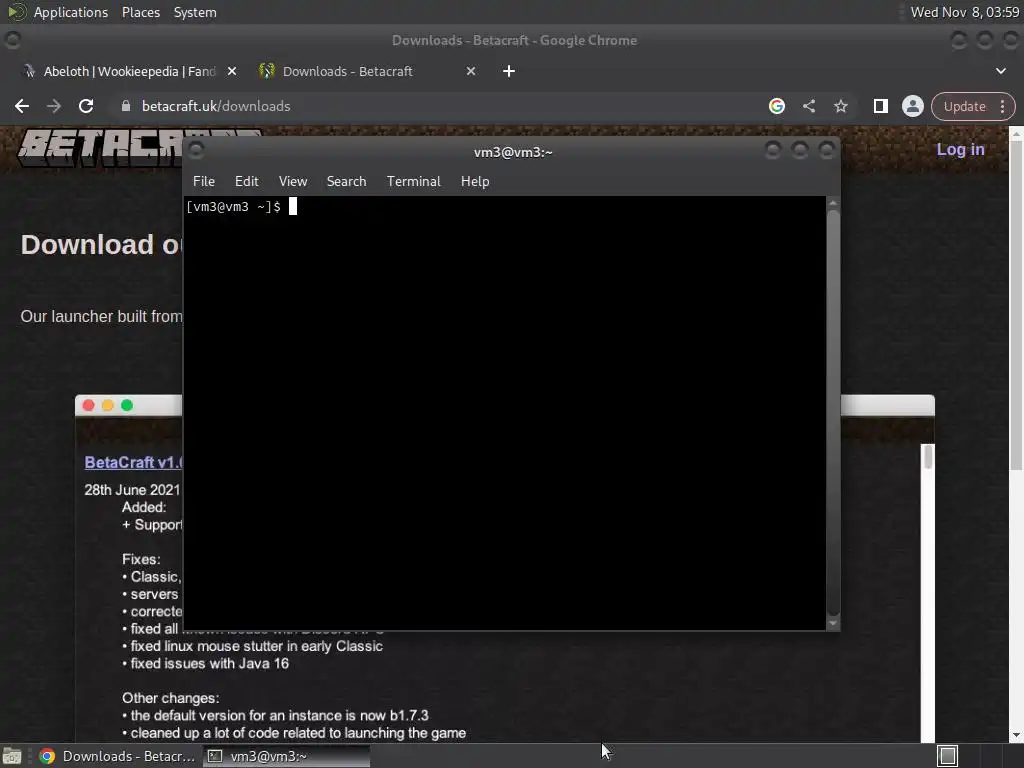Click terminal scrollbar down arrow

pos(833,623)
